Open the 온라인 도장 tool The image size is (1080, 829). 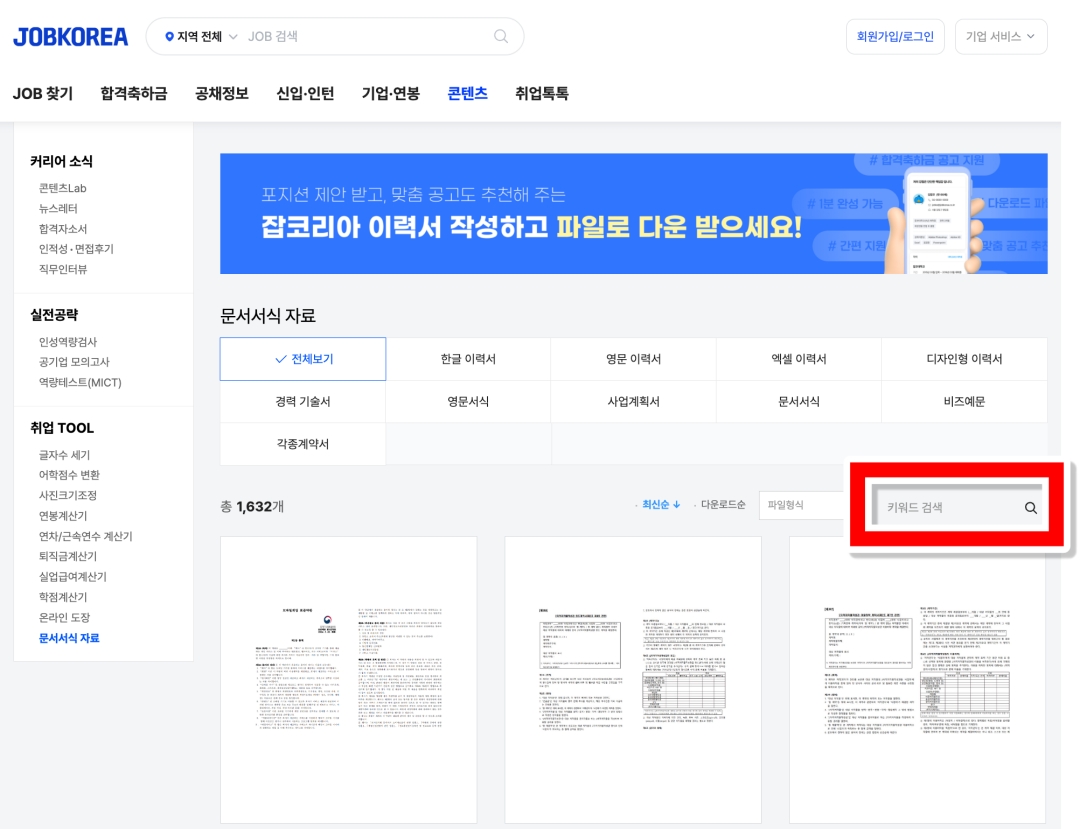click(64, 618)
